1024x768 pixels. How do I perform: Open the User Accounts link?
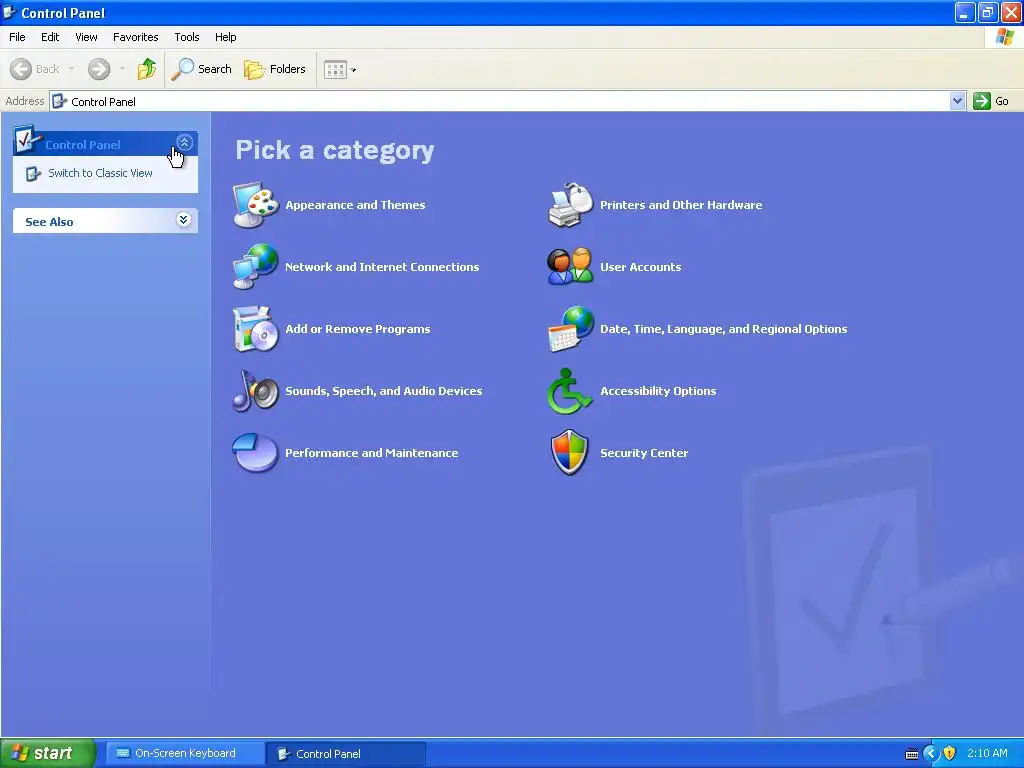tap(641, 266)
